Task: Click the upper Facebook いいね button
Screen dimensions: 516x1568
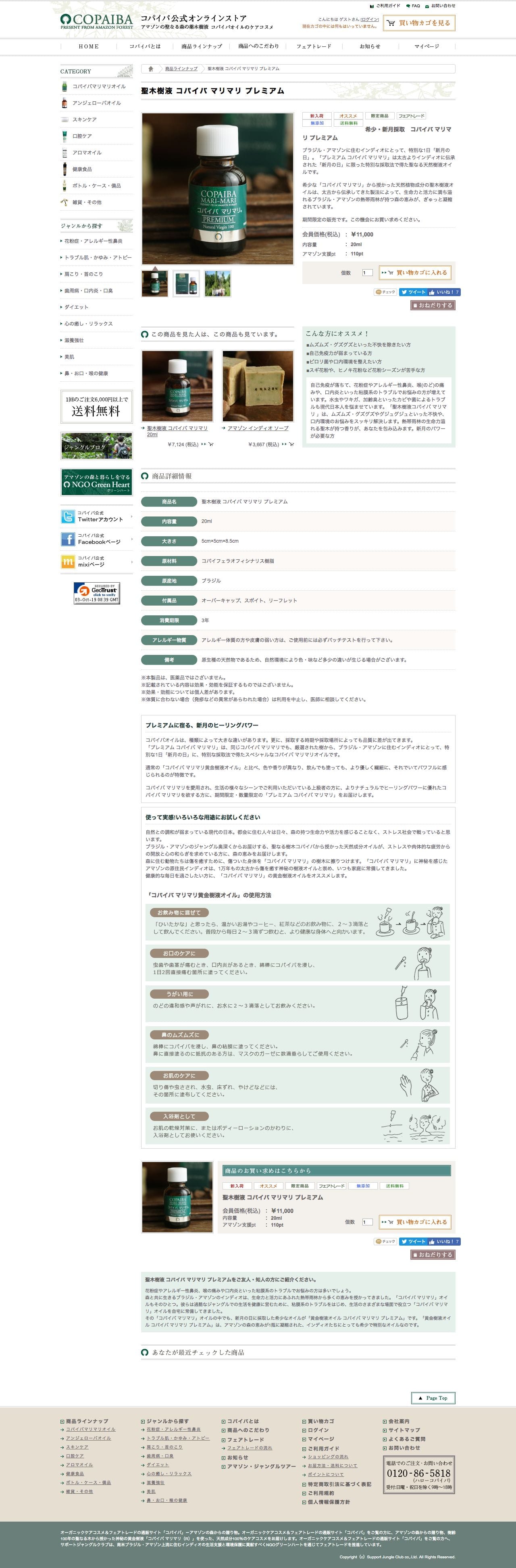Action: click(x=444, y=292)
